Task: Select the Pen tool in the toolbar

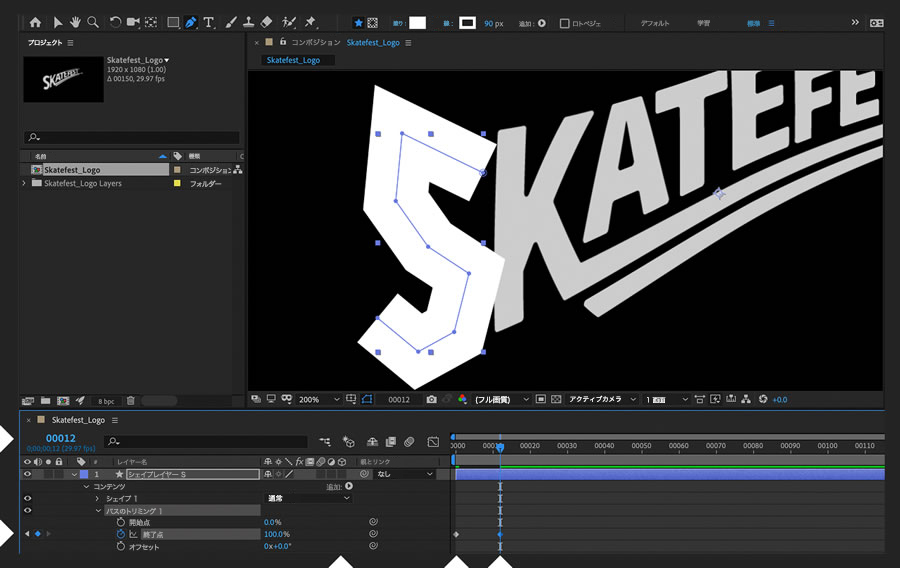Action: tap(190, 22)
